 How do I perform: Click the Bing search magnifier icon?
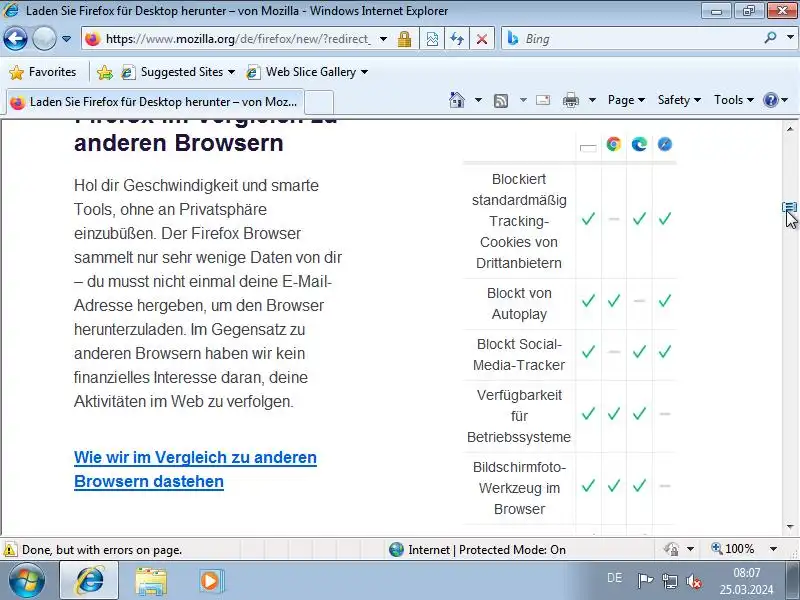click(770, 38)
